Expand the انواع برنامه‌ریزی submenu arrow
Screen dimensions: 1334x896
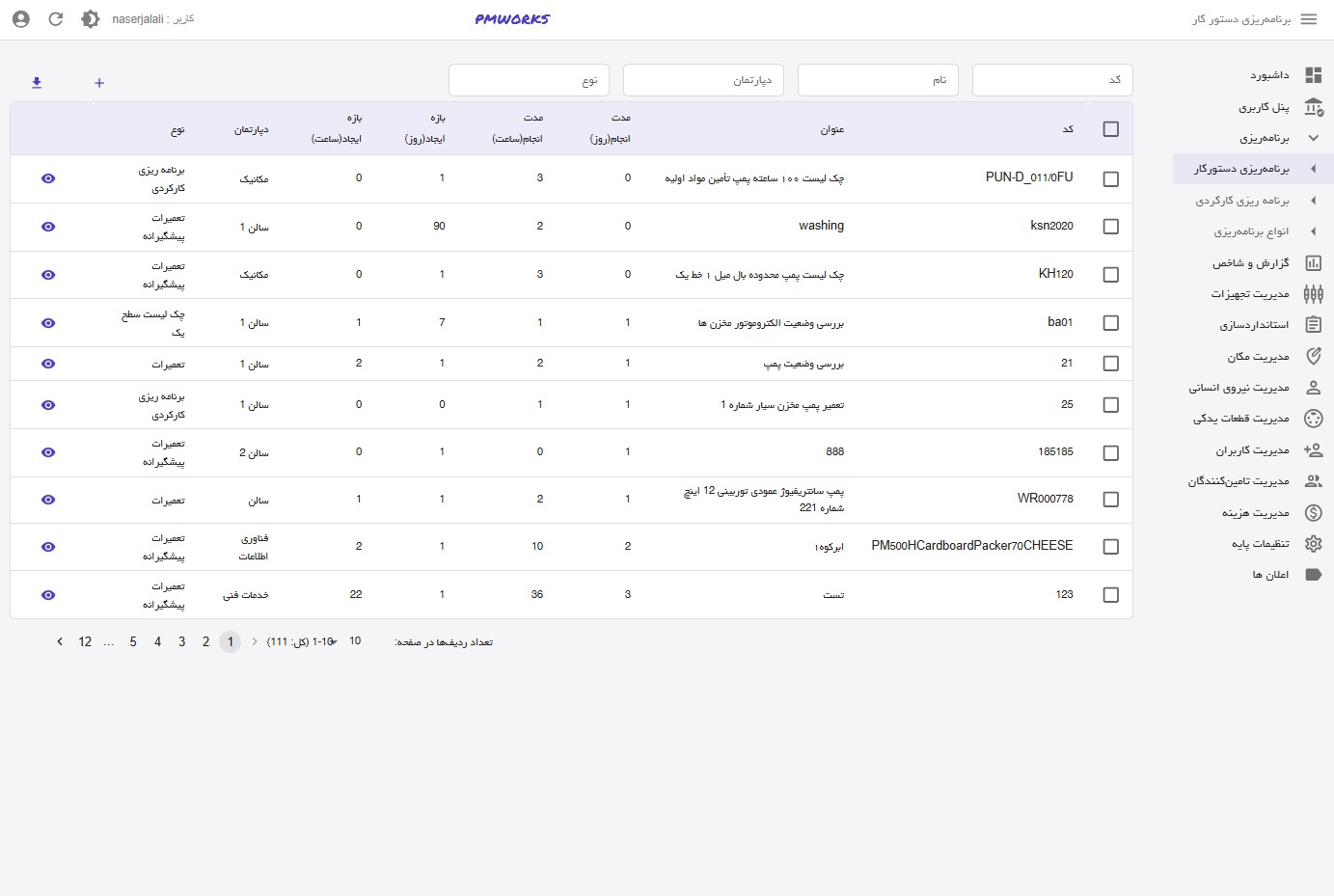tap(1313, 231)
